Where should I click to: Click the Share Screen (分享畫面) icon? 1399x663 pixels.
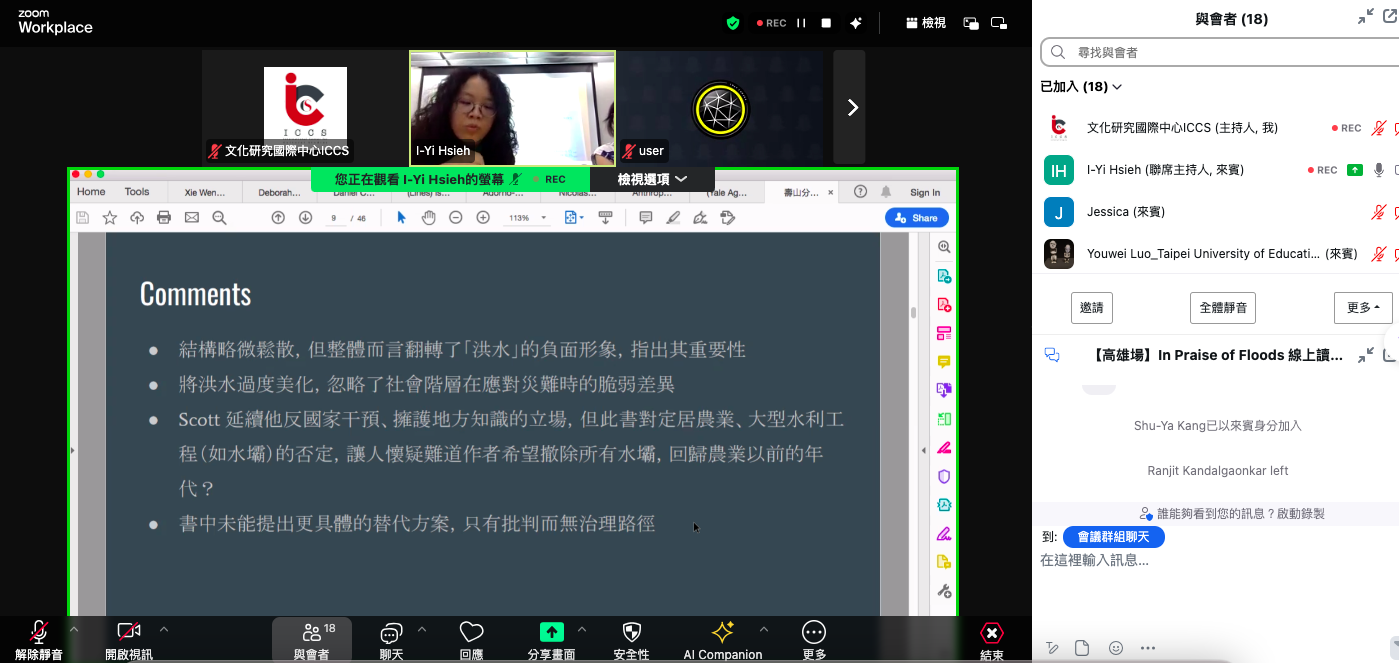[x=551, y=633]
